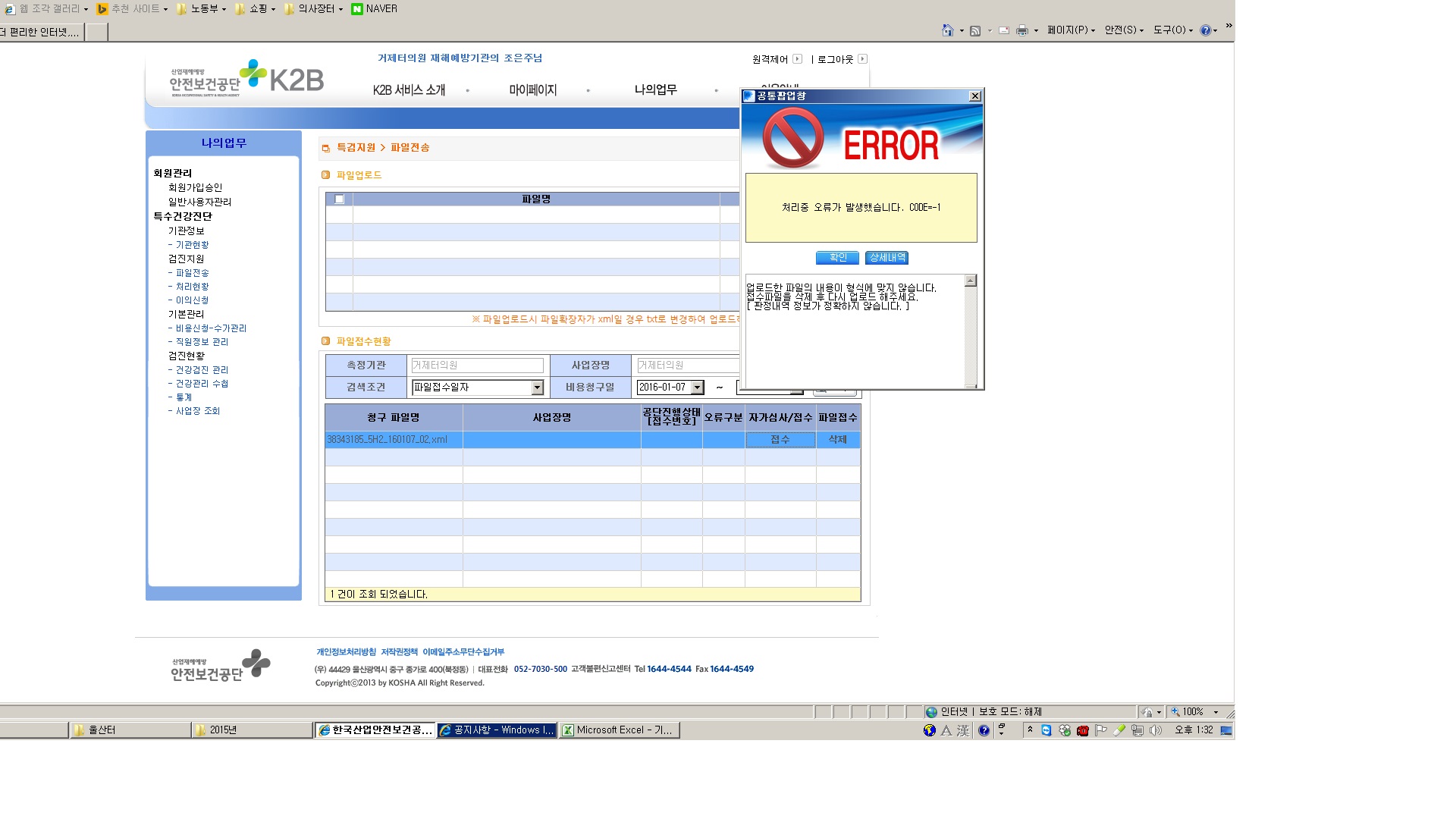Click the Dropbox tray icon
This screenshot has height=819, width=1456.
coord(1064,730)
